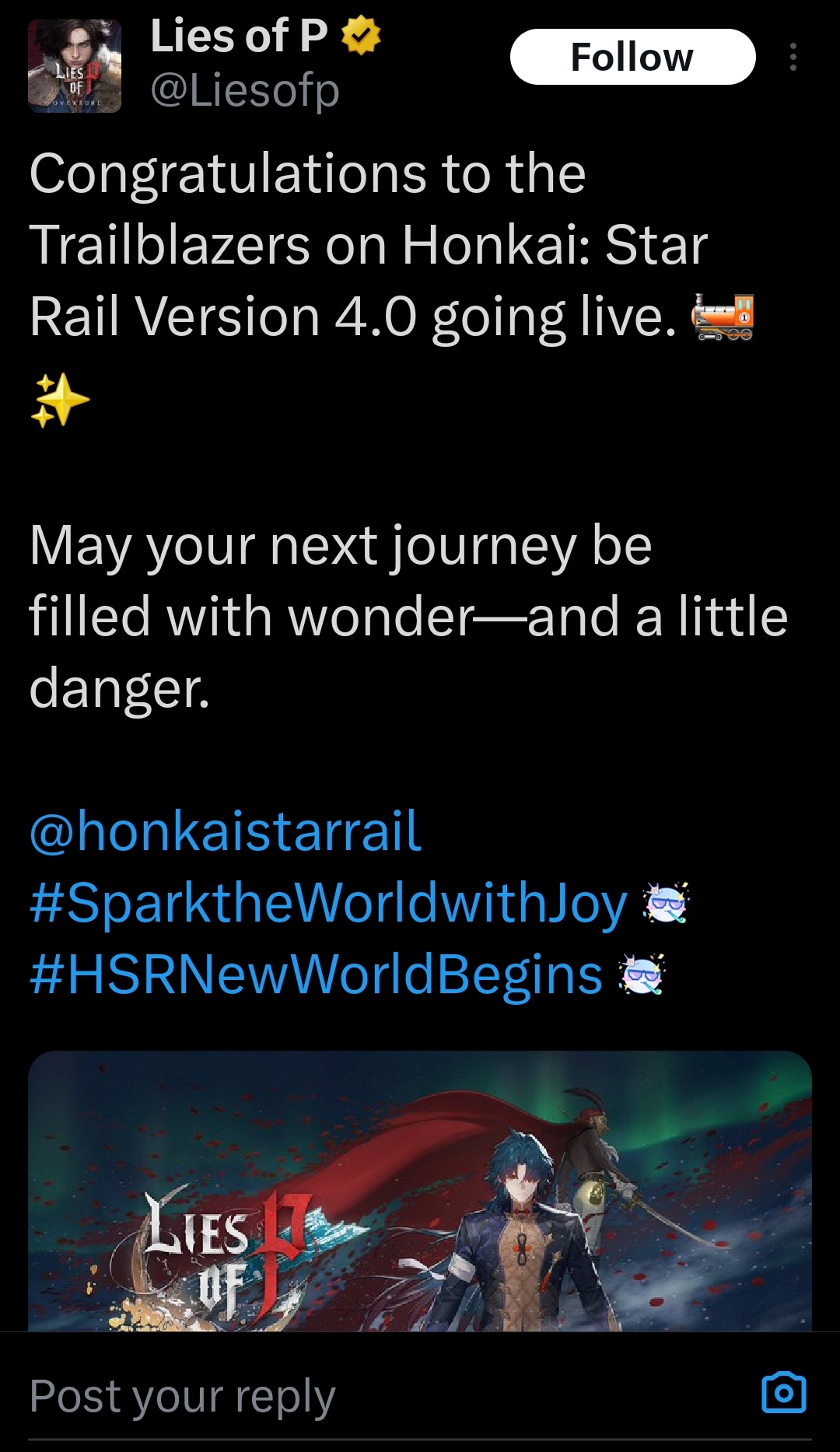840x1452 pixels.
Task: Tap the sparkles emoji in tweet
Action: click(60, 400)
